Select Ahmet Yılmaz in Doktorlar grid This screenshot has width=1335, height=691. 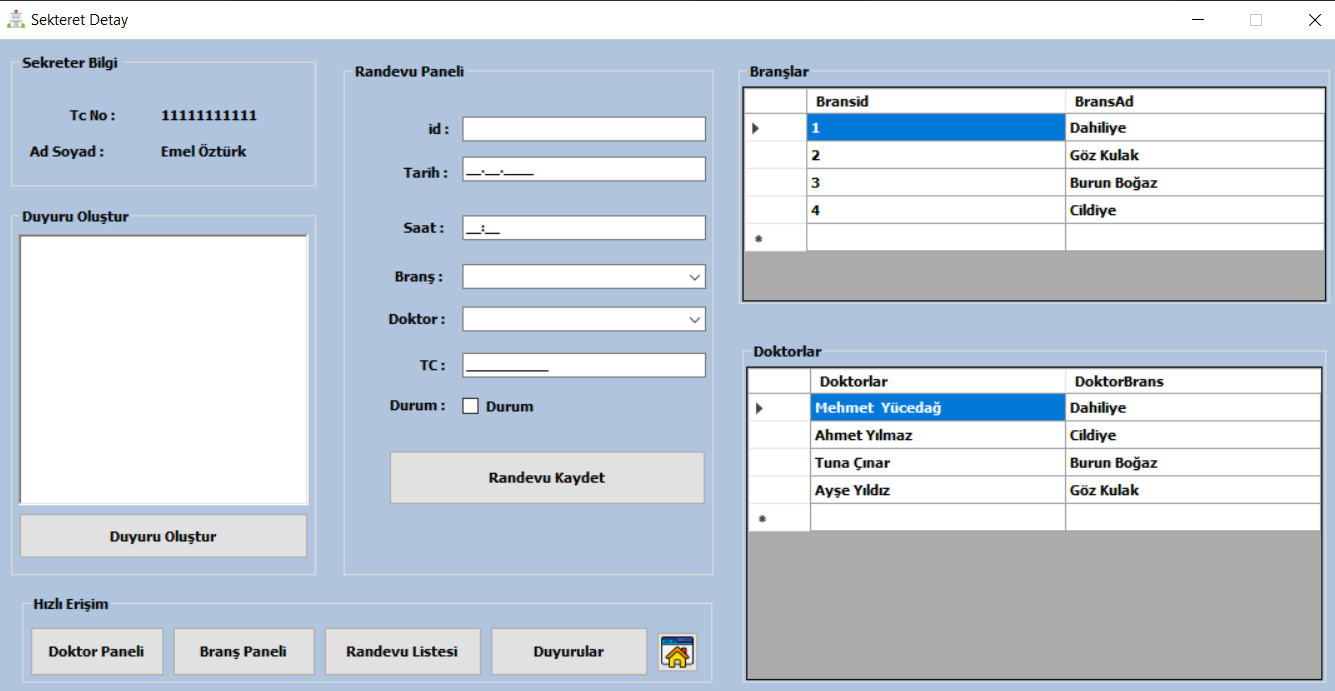pos(936,435)
